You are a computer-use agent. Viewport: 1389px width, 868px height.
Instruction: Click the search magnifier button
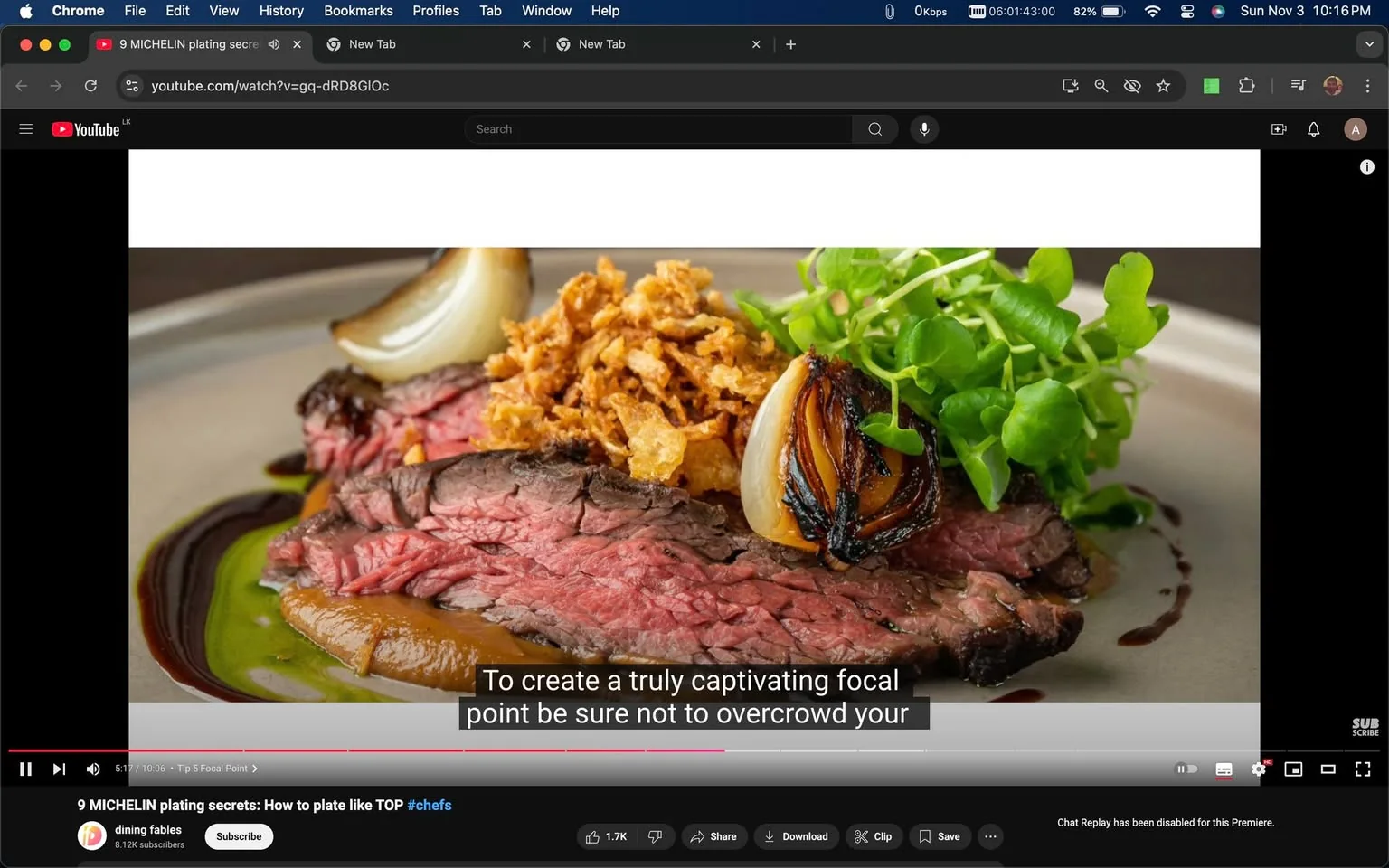click(874, 129)
